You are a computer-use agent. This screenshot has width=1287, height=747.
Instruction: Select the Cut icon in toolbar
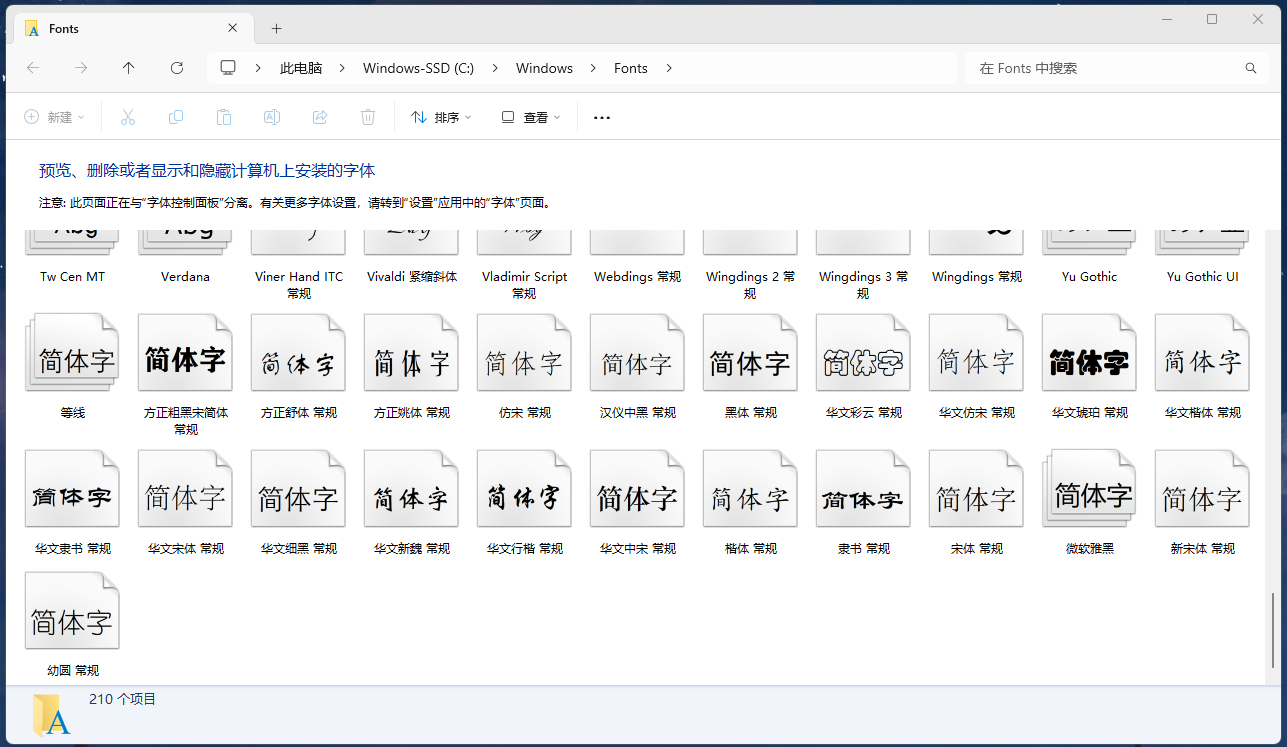[128, 117]
